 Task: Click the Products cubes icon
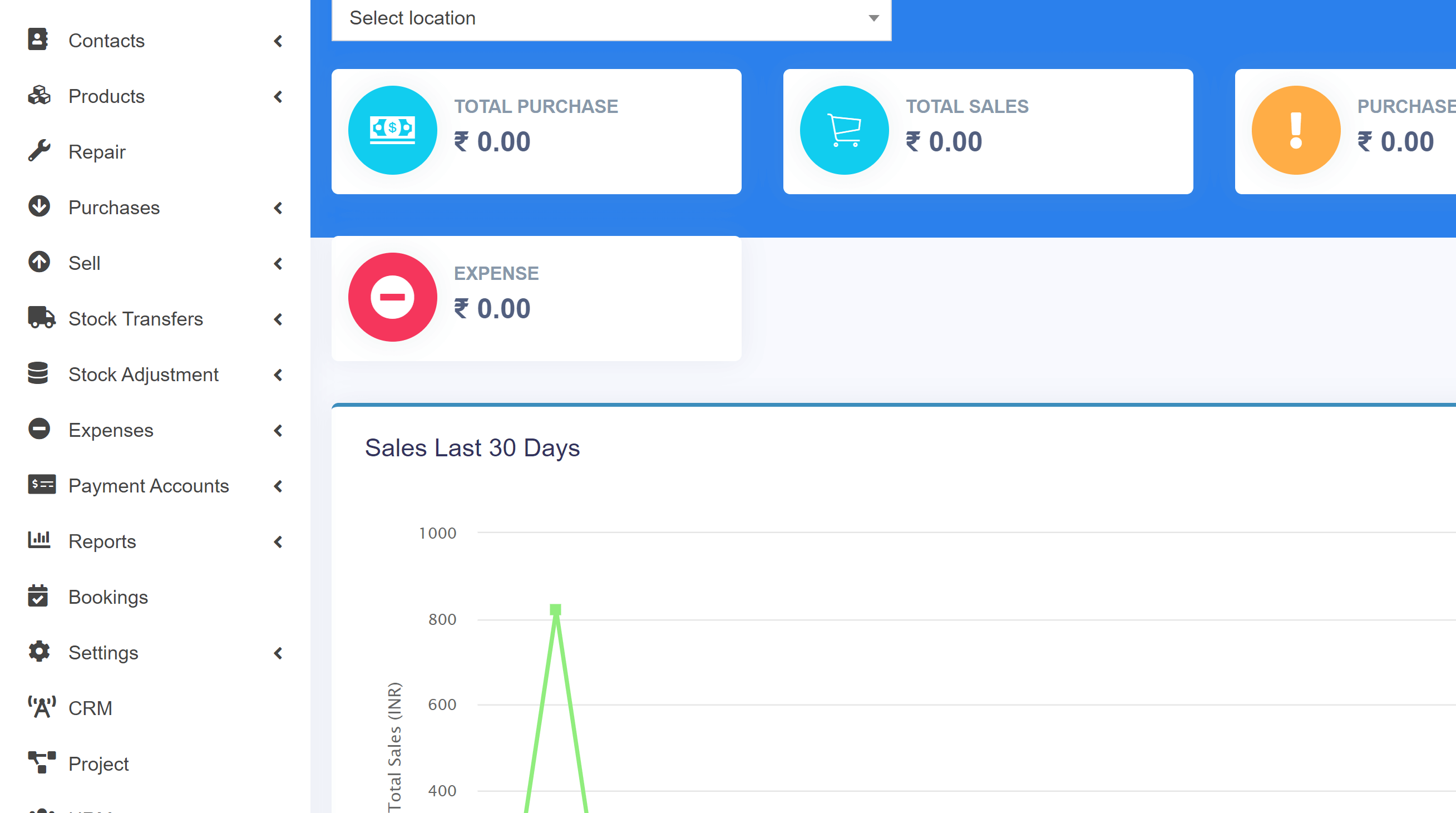pyautogui.click(x=39, y=96)
